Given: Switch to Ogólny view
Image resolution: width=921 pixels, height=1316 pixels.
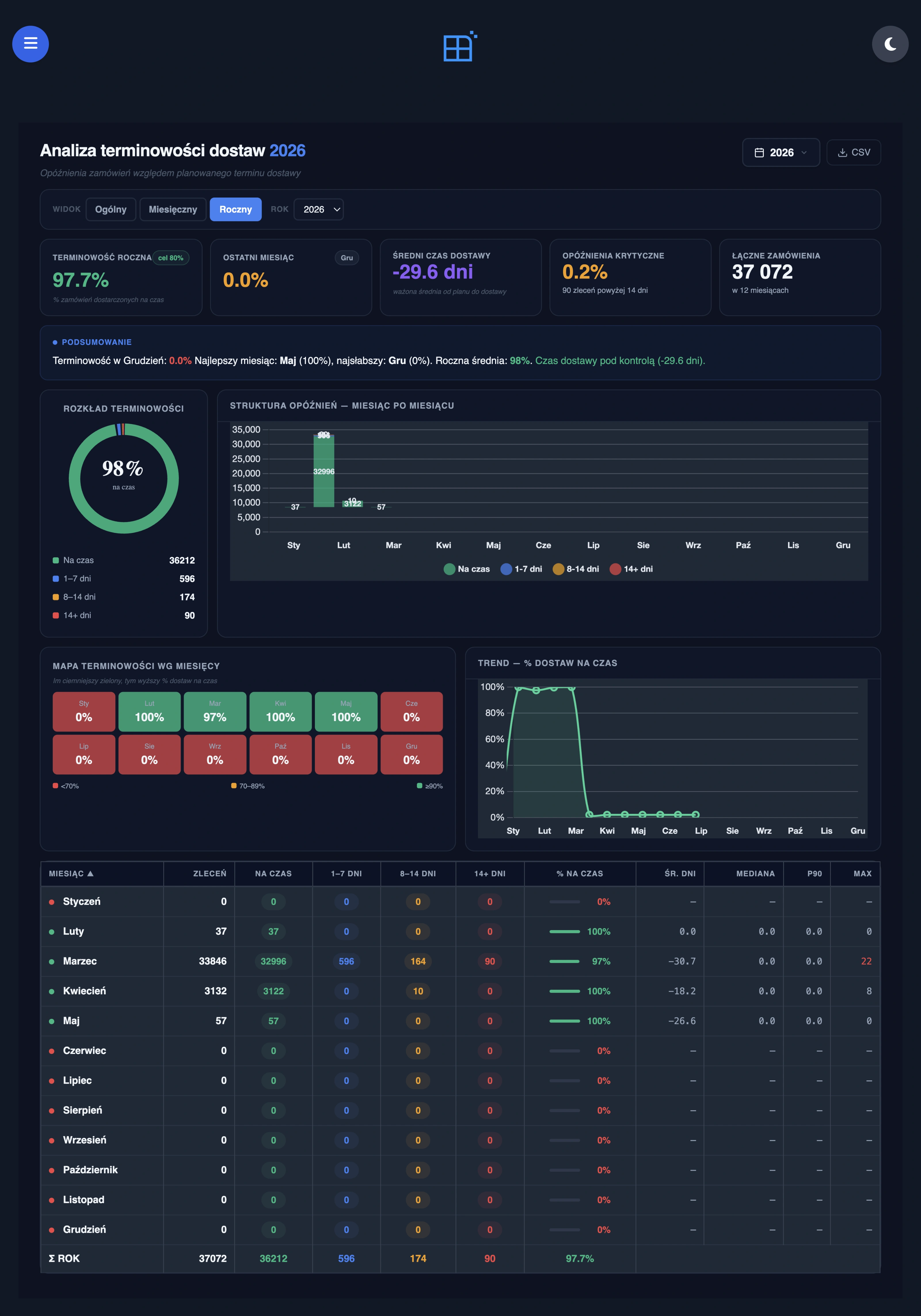Looking at the screenshot, I should coord(111,209).
